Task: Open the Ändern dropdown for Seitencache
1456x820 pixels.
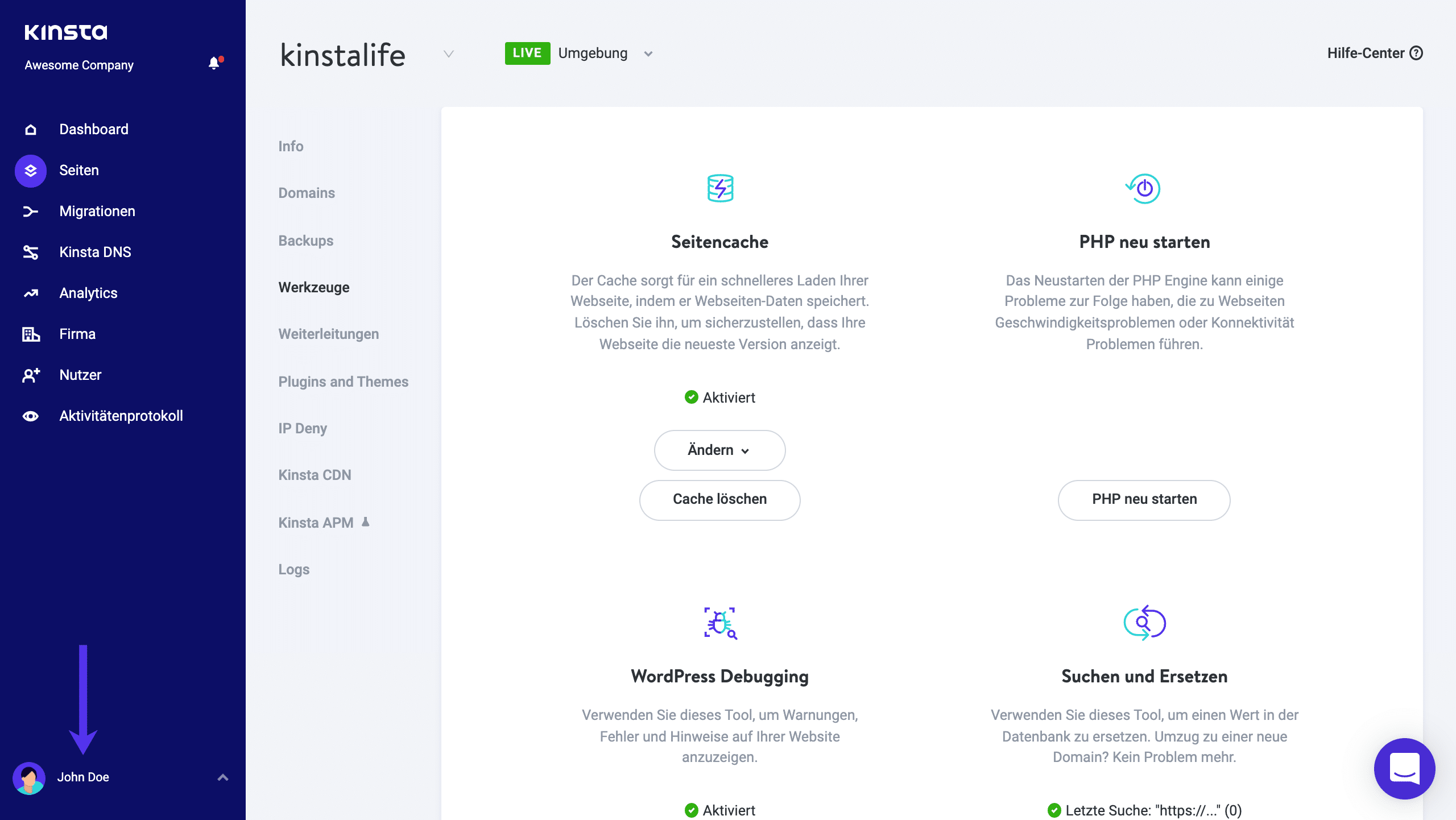Action: (719, 450)
